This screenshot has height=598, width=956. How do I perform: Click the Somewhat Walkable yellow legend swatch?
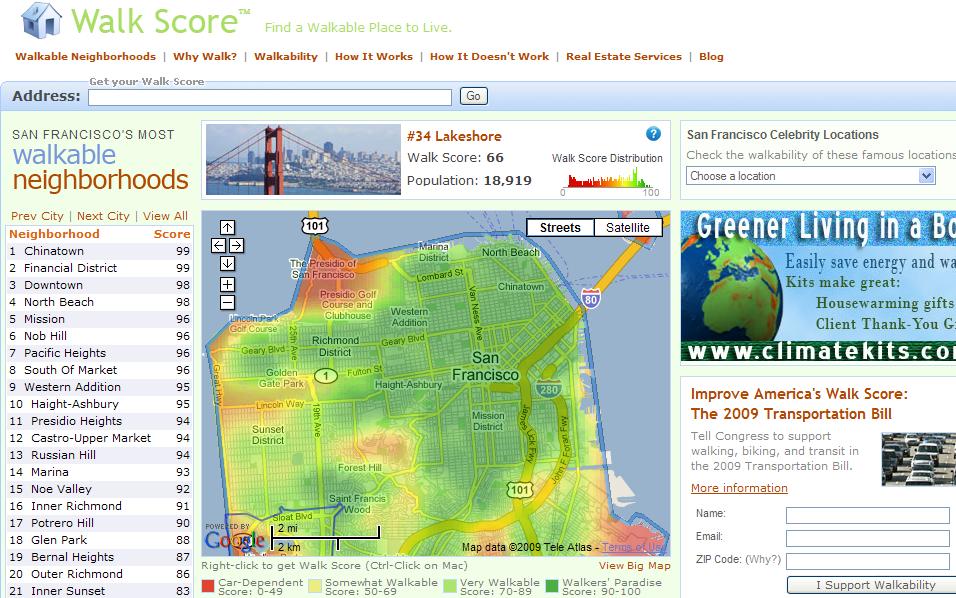pos(315,586)
